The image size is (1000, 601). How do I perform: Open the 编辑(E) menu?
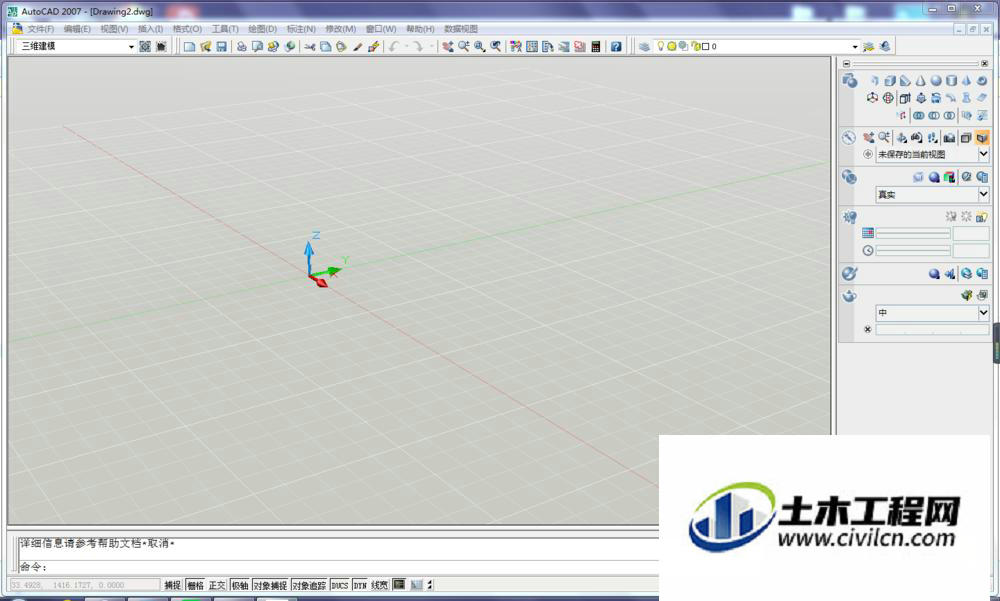pyautogui.click(x=77, y=29)
